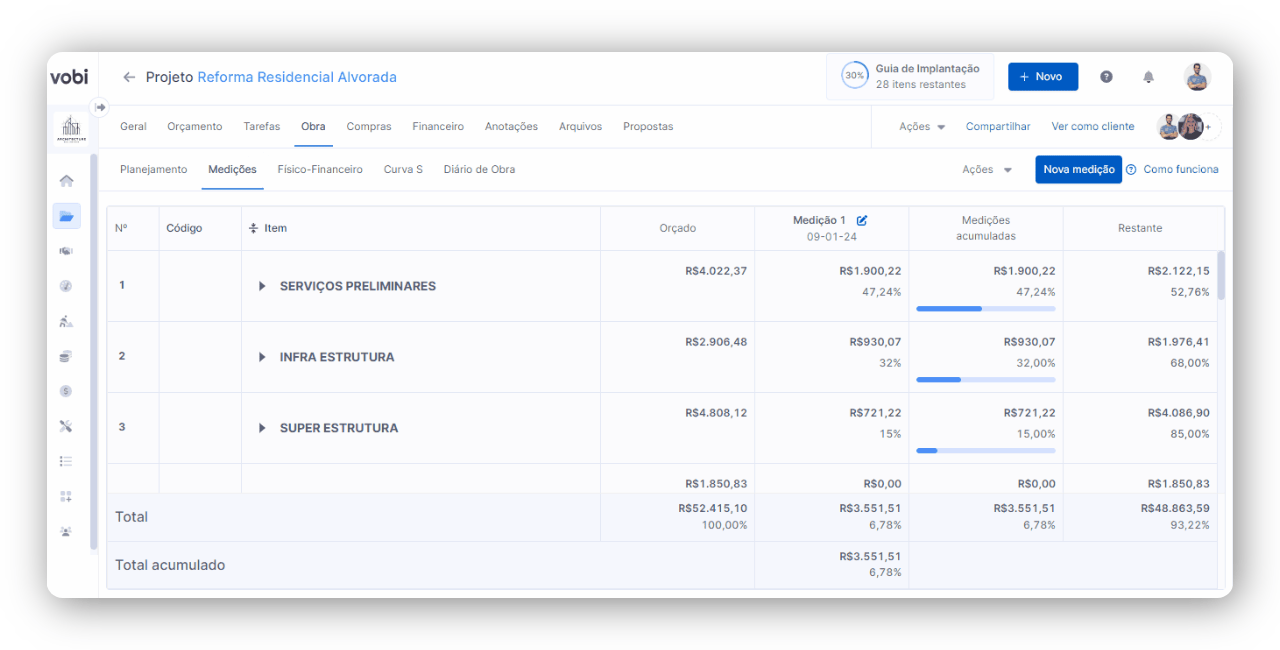Switch to the Orçamento tab
Image resolution: width=1280 pixels, height=650 pixels.
point(194,127)
